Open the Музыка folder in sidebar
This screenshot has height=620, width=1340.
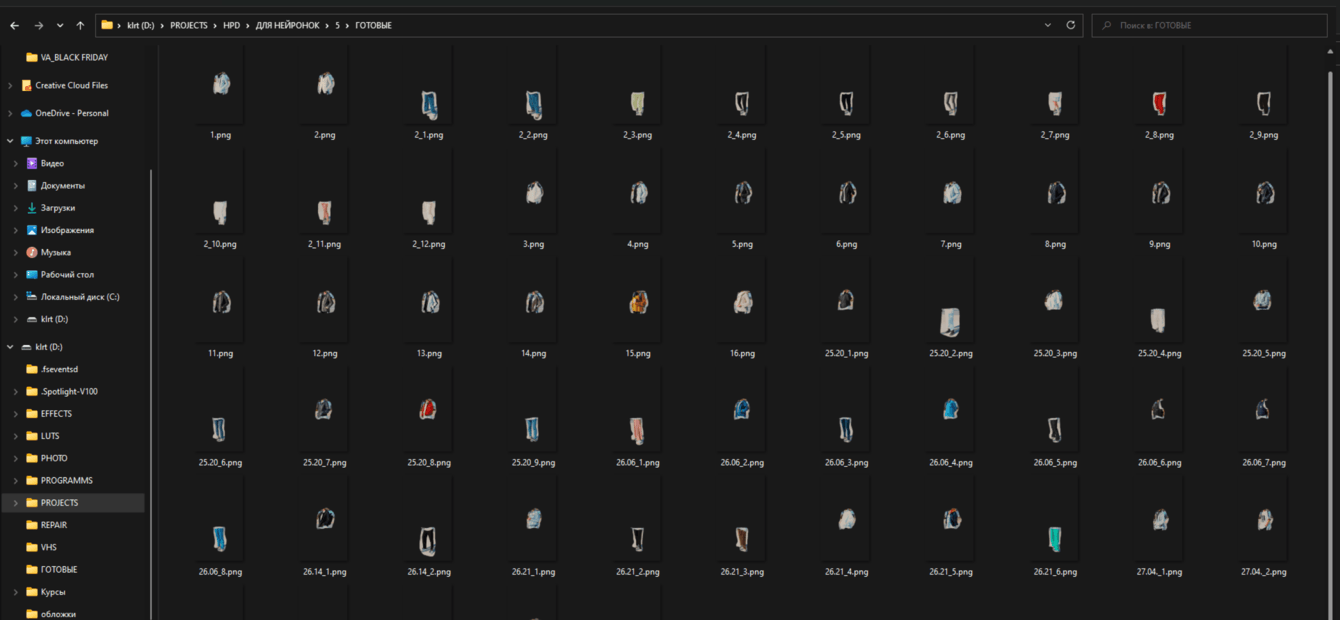(x=55, y=252)
